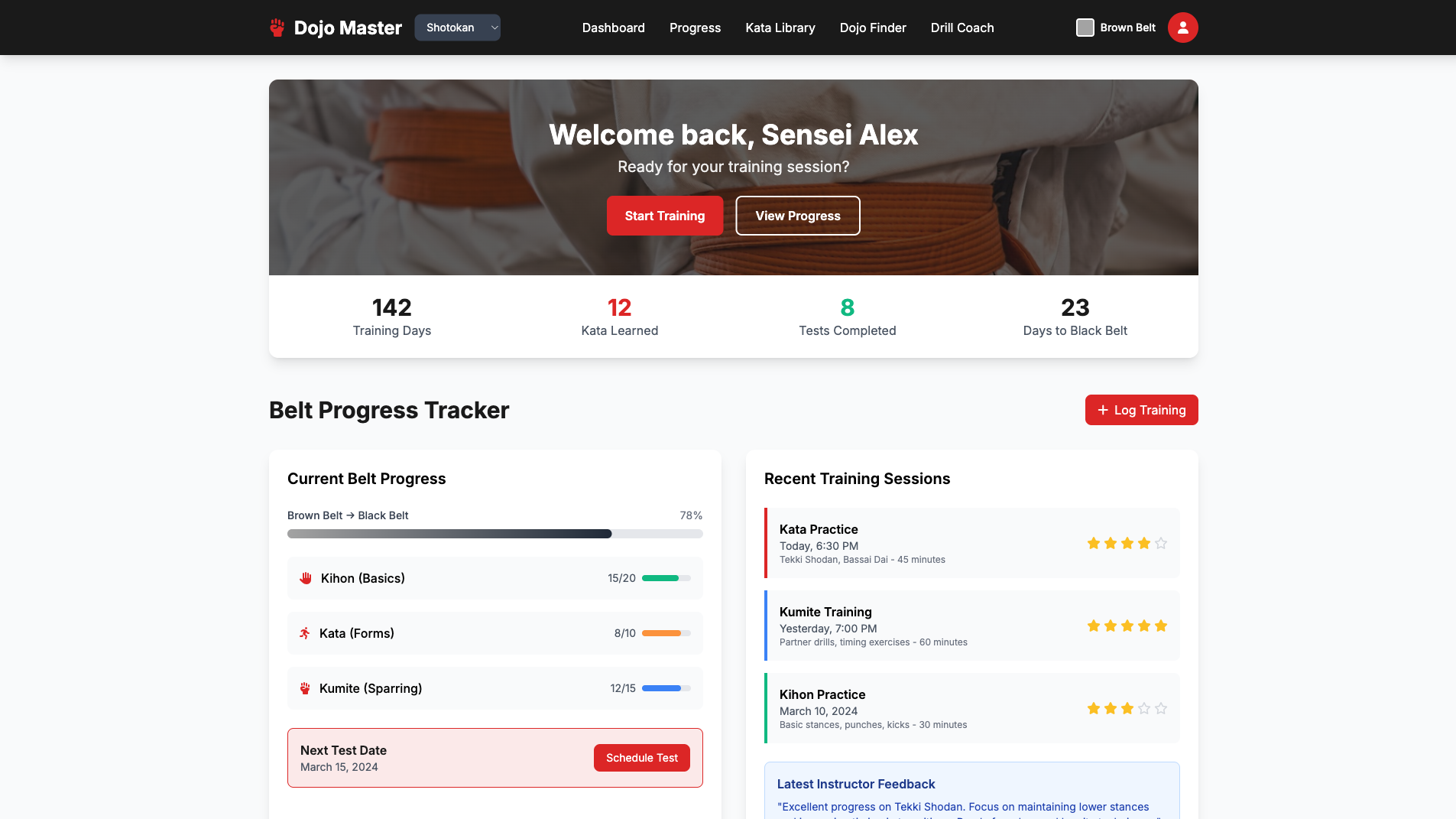Open the Shotokan style dropdown
Image resolution: width=1456 pixels, height=819 pixels.
457,27
